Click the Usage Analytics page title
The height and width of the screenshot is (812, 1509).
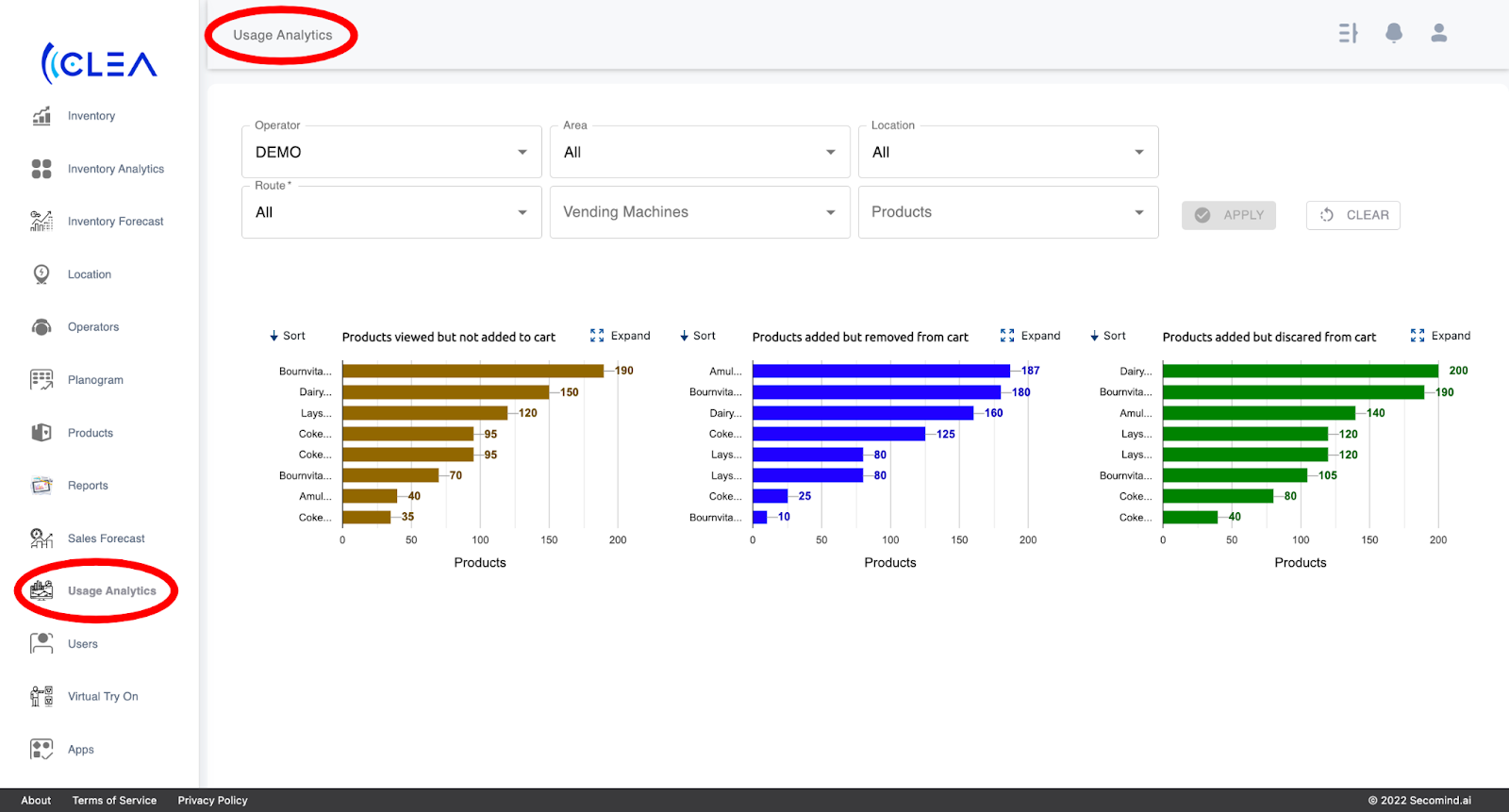(283, 35)
